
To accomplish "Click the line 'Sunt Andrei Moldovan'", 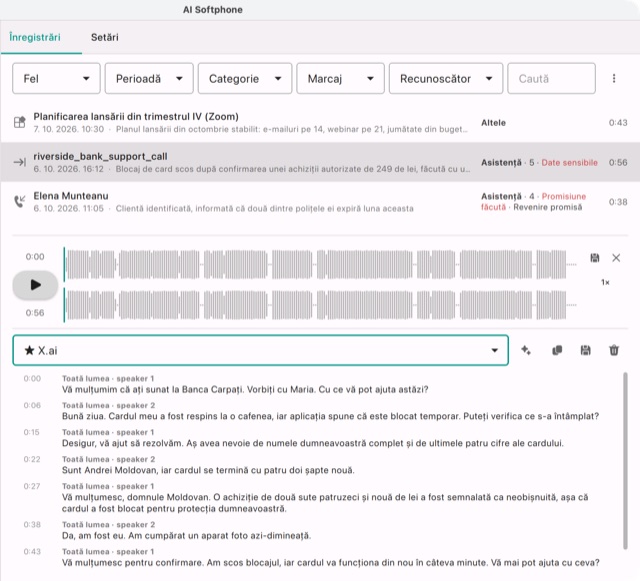I will (x=208, y=470).
